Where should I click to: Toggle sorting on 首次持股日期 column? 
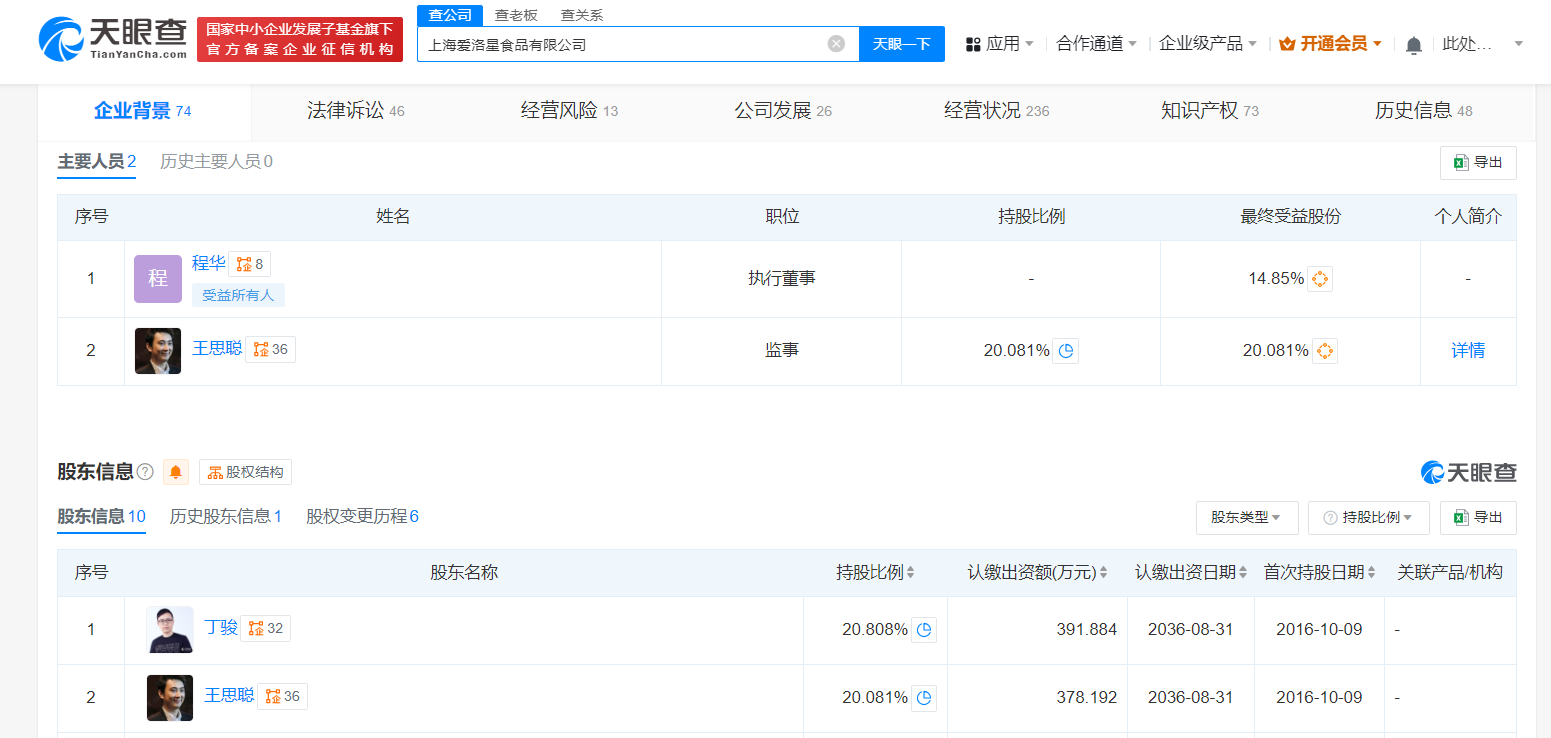point(1371,572)
